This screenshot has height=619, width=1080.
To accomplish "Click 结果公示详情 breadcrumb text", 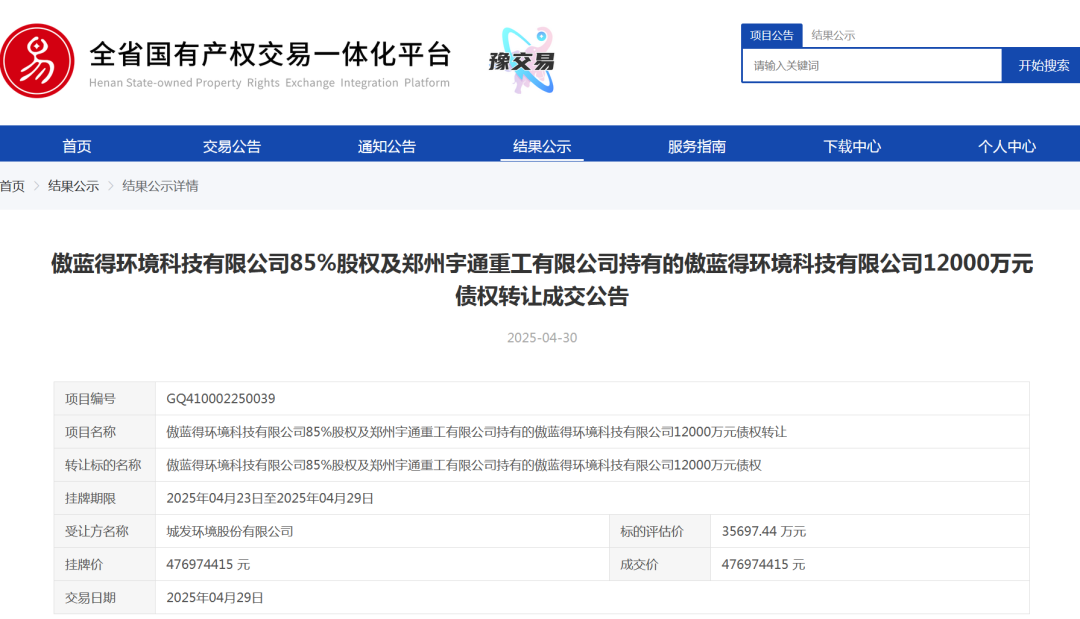I will click(x=160, y=186).
